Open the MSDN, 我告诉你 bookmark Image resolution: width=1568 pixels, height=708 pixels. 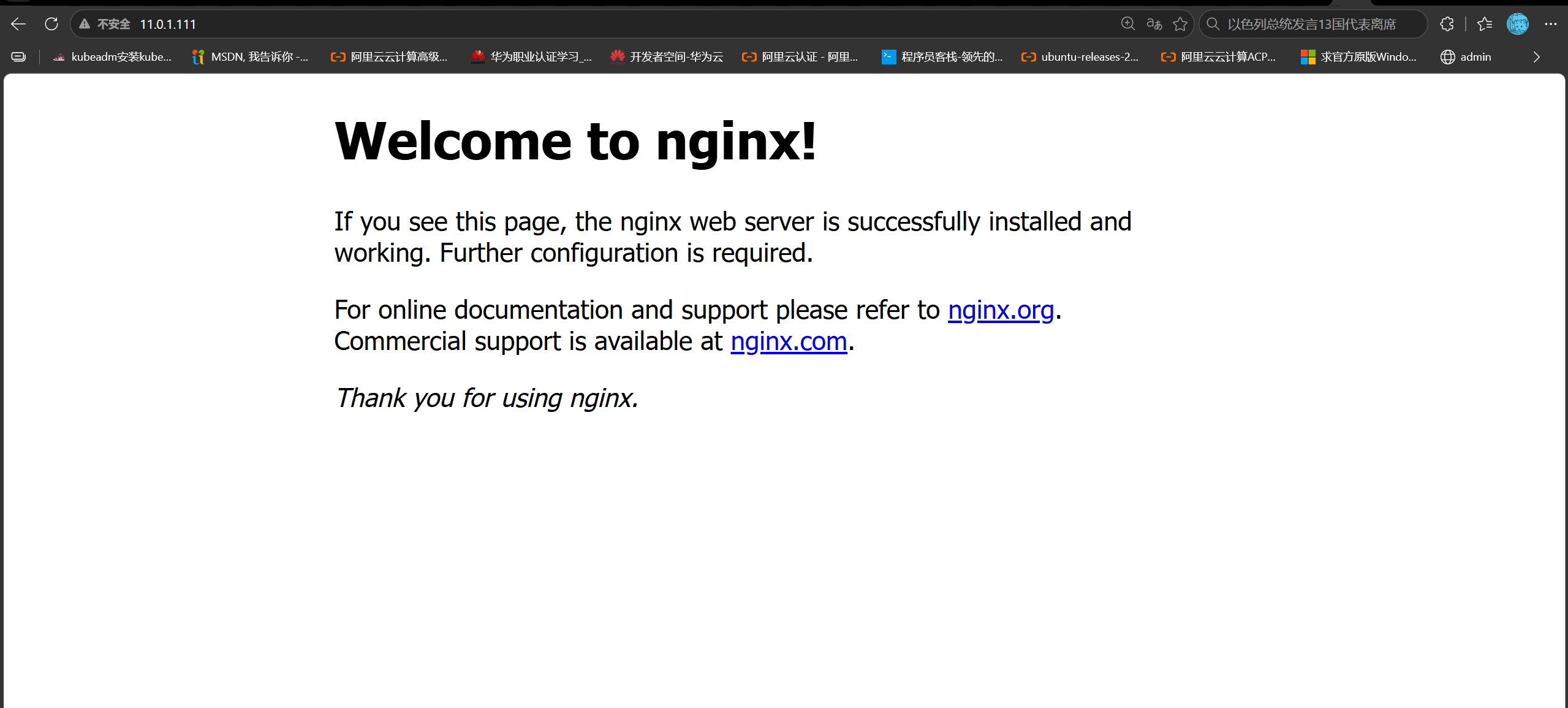(x=250, y=57)
